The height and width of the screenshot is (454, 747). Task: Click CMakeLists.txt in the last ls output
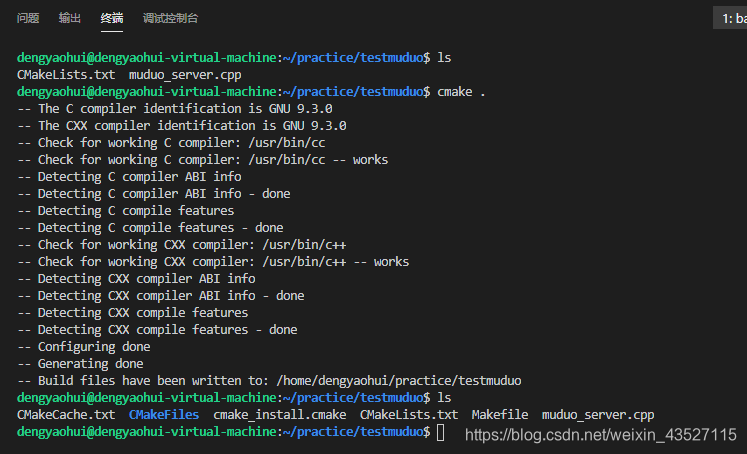point(409,415)
